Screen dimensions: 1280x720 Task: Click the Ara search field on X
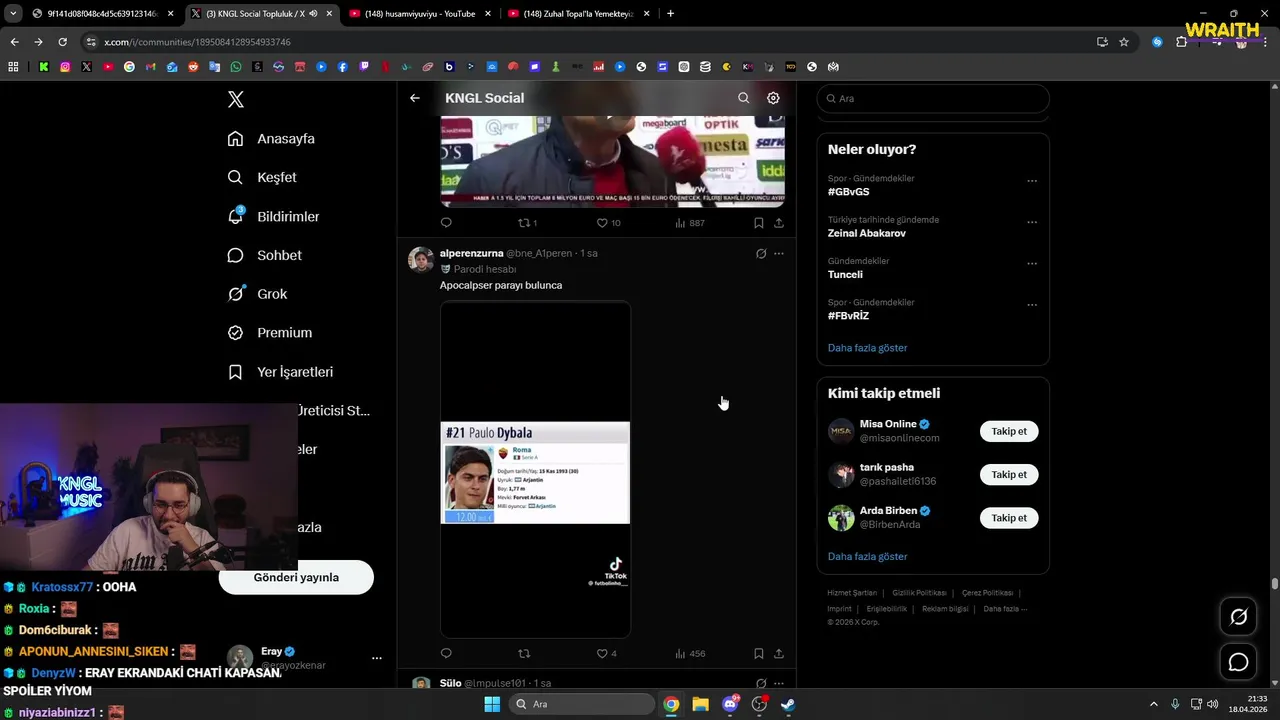933,98
